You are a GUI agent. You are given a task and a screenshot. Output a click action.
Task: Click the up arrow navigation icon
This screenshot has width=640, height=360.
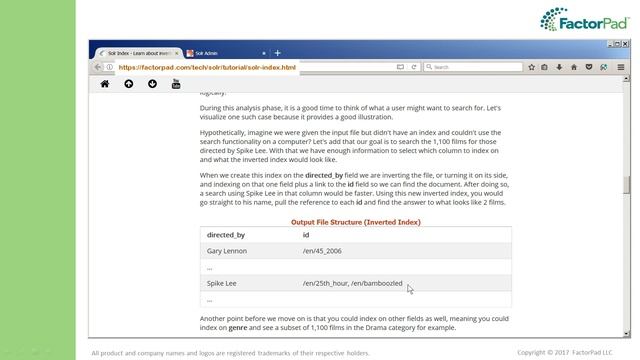(129, 84)
